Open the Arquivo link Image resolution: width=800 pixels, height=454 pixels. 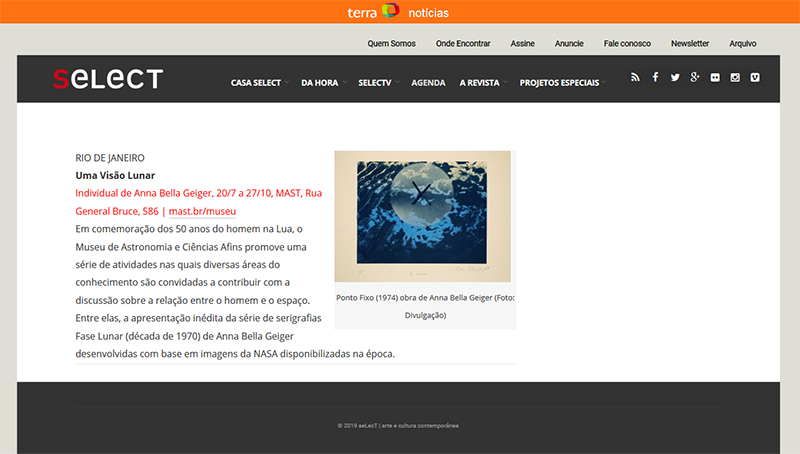point(742,43)
